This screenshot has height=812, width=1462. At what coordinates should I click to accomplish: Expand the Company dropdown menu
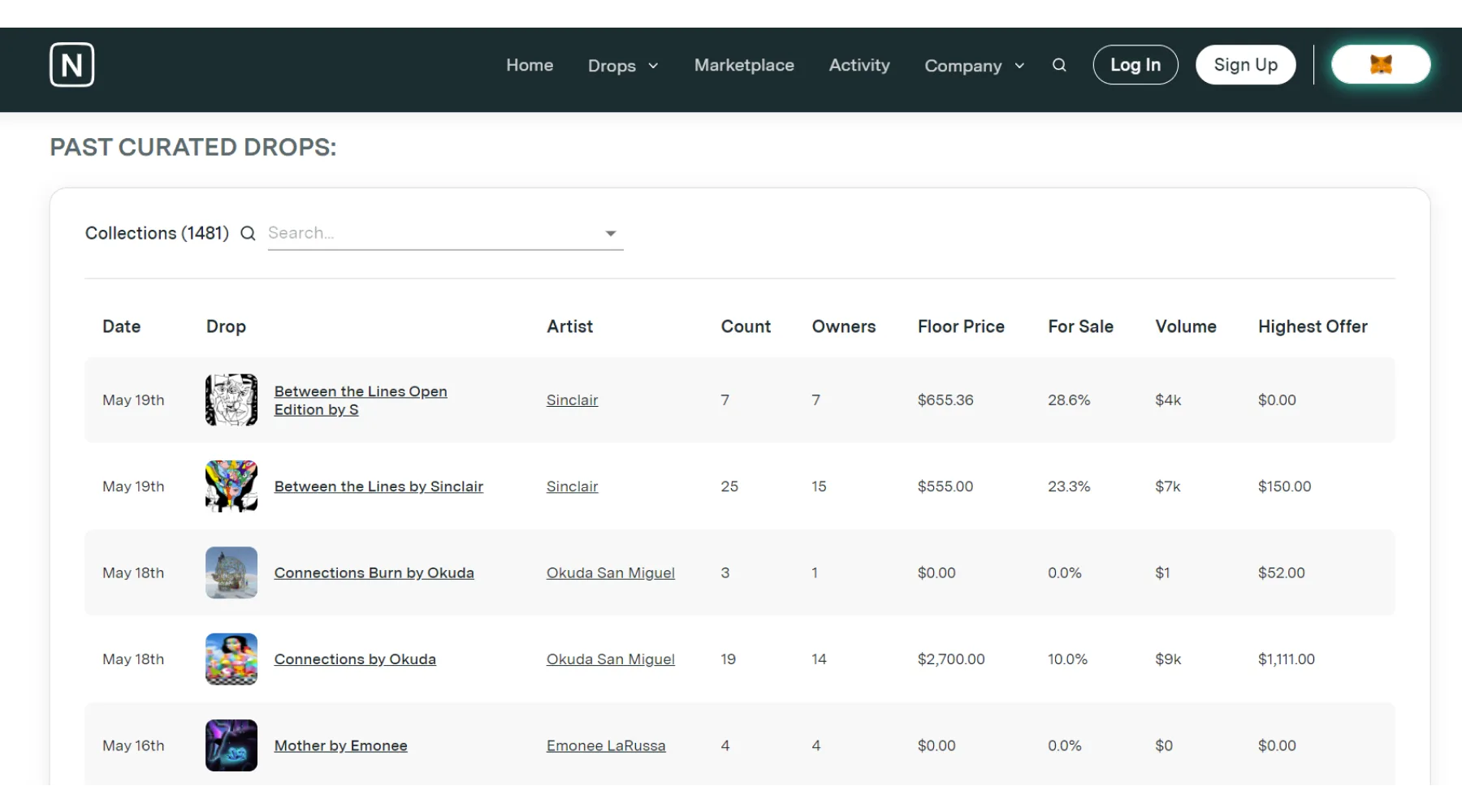tap(974, 66)
